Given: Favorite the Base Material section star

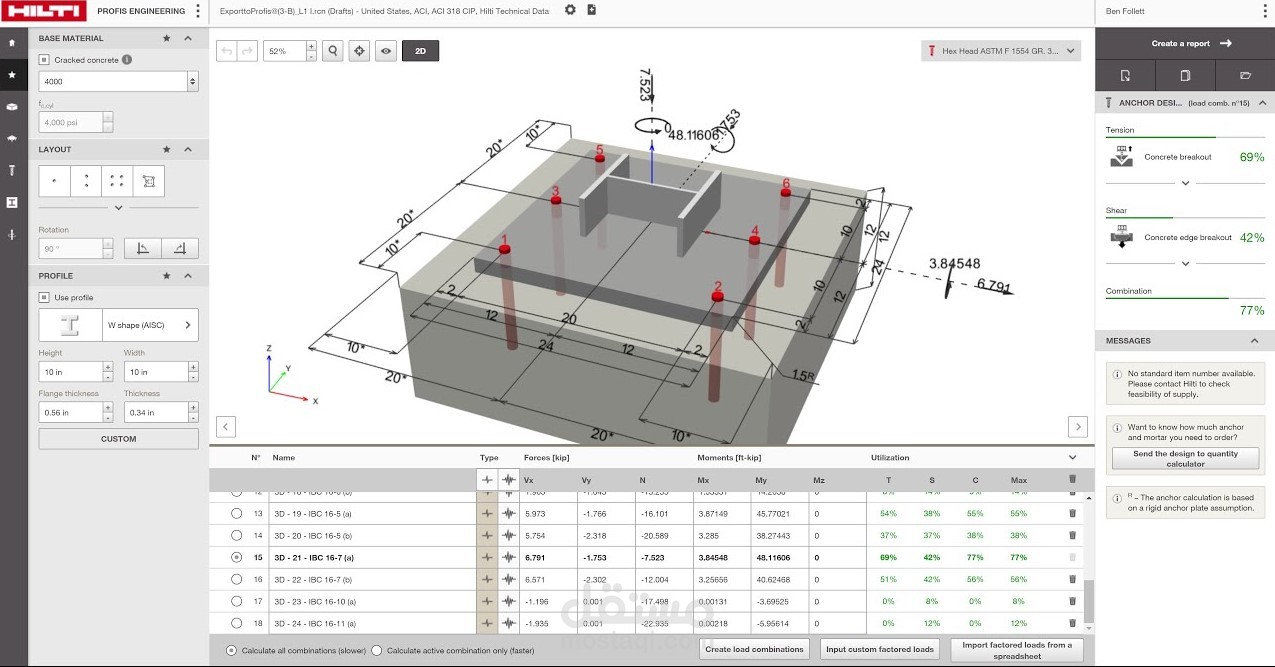Looking at the screenshot, I should [166, 38].
